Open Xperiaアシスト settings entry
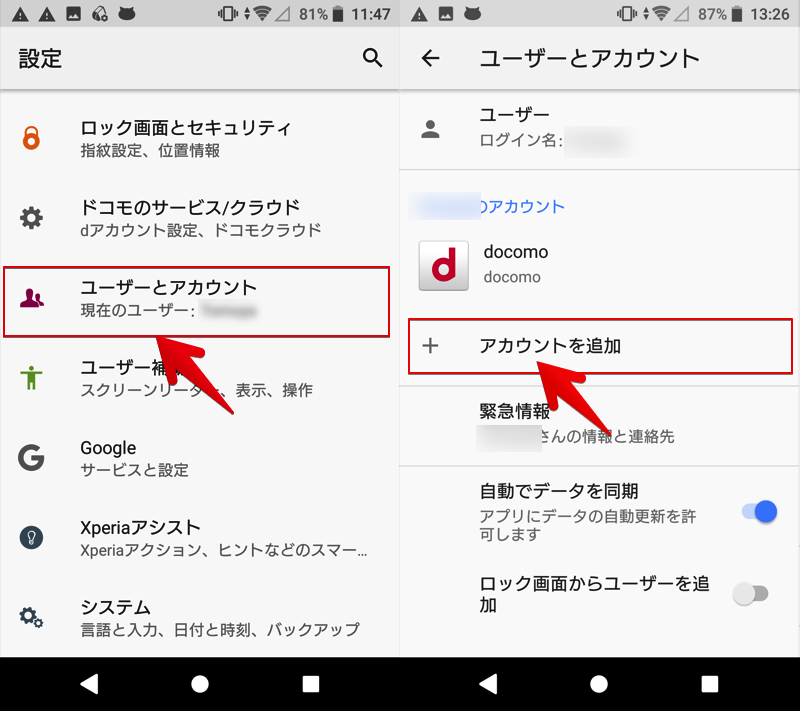This screenshot has height=711, width=800. (222, 538)
